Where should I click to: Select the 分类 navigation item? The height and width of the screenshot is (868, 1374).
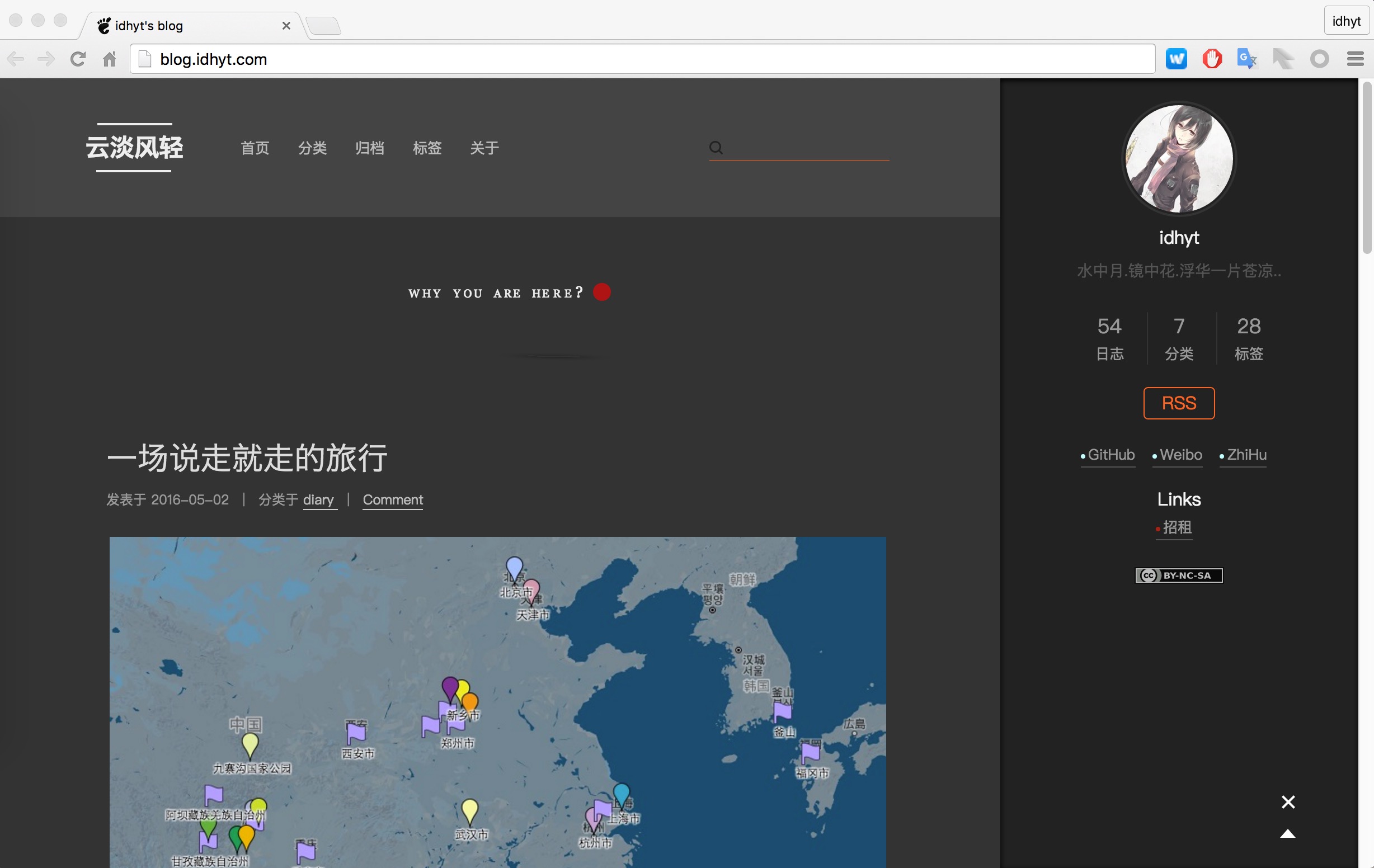click(312, 148)
